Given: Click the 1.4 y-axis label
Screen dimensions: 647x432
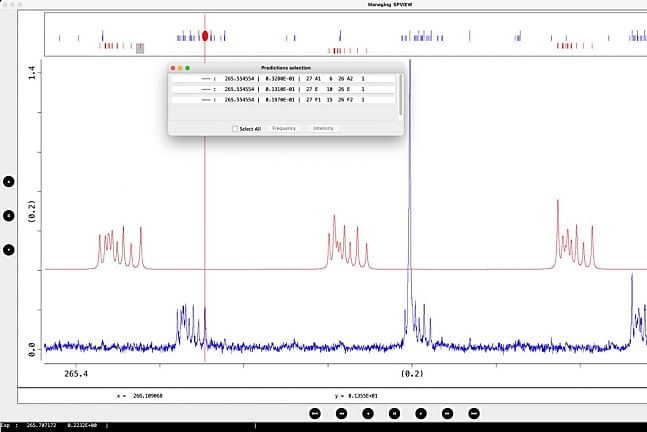Looking at the screenshot, I should [x=32, y=73].
